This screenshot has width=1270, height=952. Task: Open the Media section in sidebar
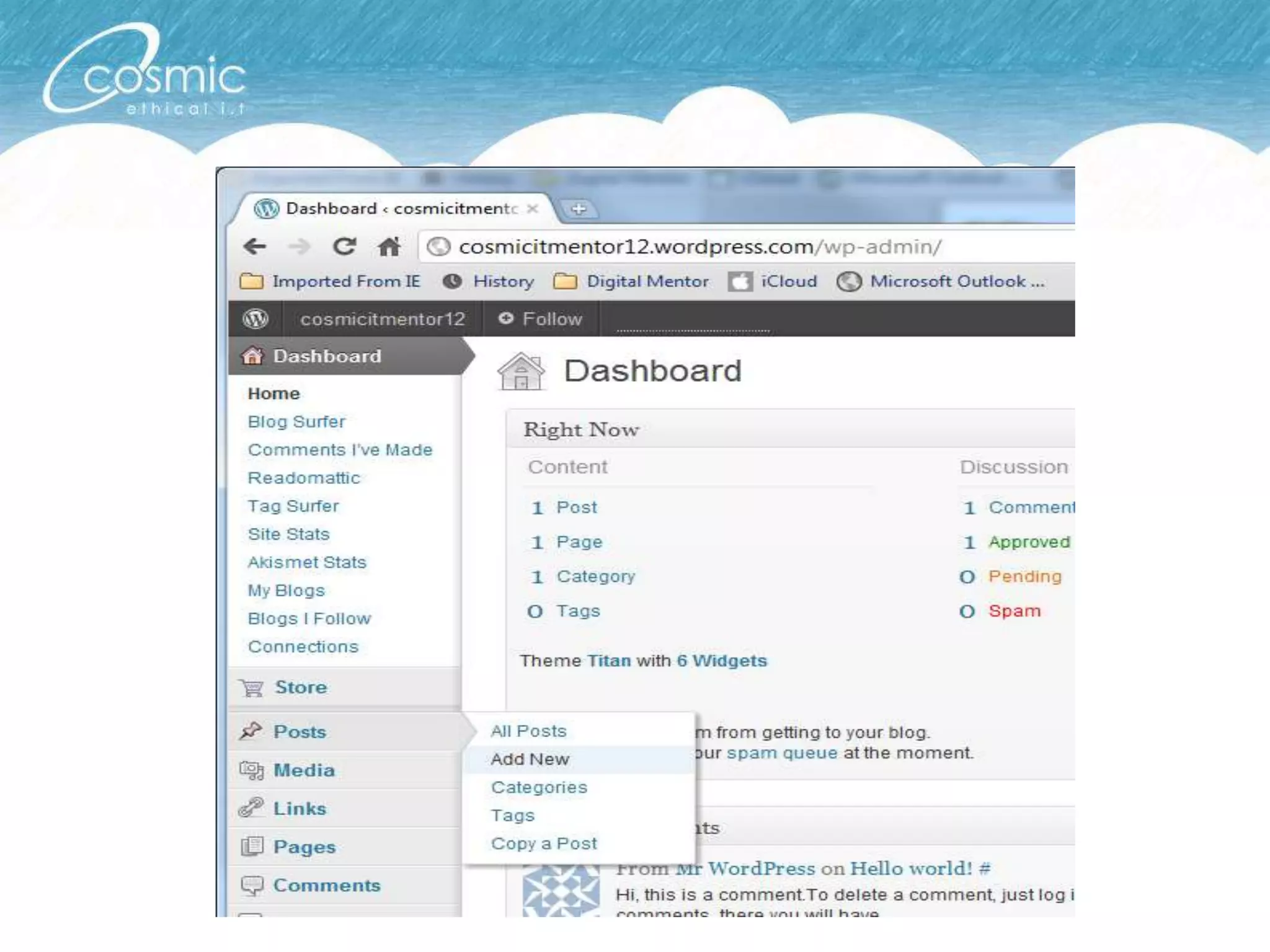[303, 770]
